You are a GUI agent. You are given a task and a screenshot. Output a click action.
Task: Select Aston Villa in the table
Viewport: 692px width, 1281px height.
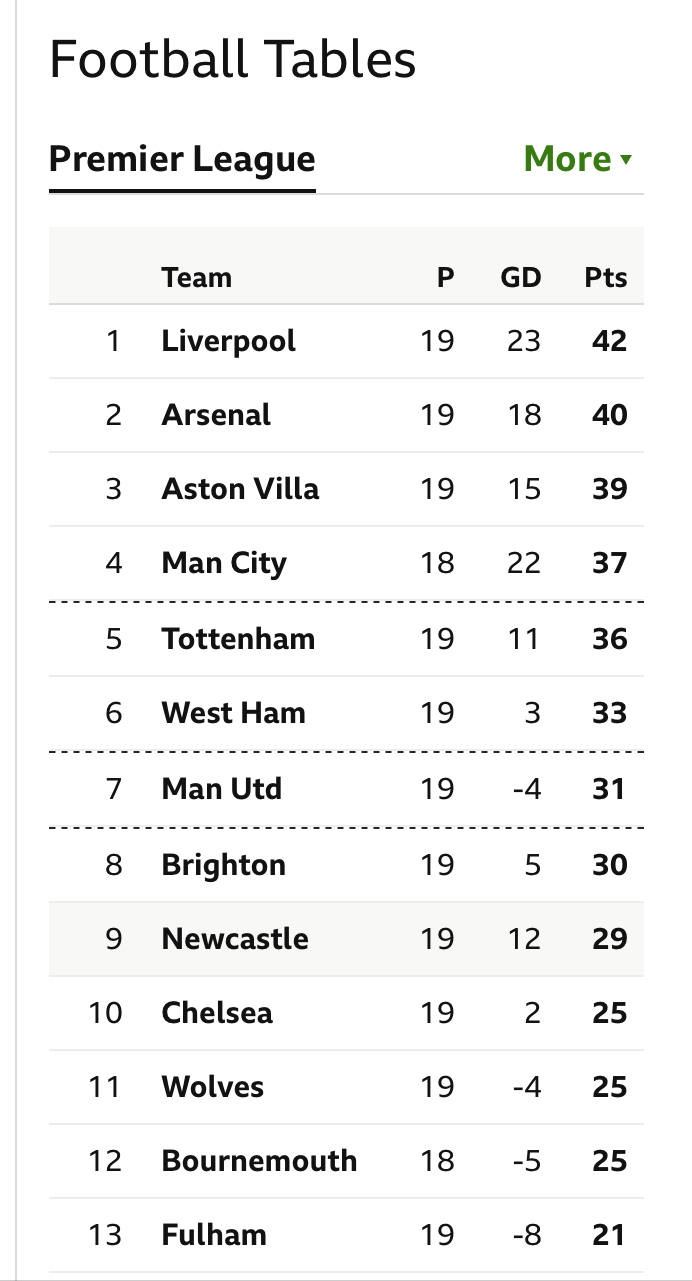coord(241,489)
